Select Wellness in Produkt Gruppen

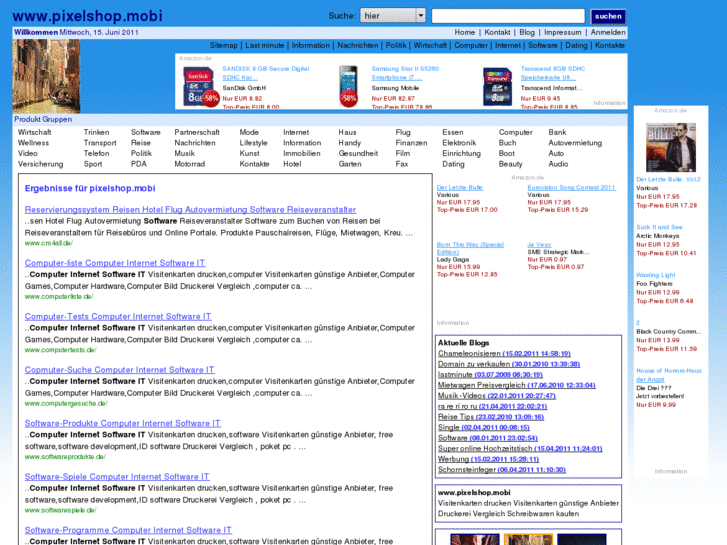pyautogui.click(x=33, y=143)
